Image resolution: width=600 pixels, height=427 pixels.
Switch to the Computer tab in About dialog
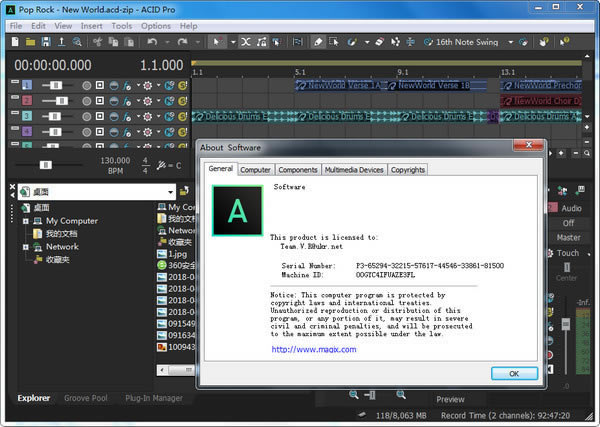coord(255,170)
